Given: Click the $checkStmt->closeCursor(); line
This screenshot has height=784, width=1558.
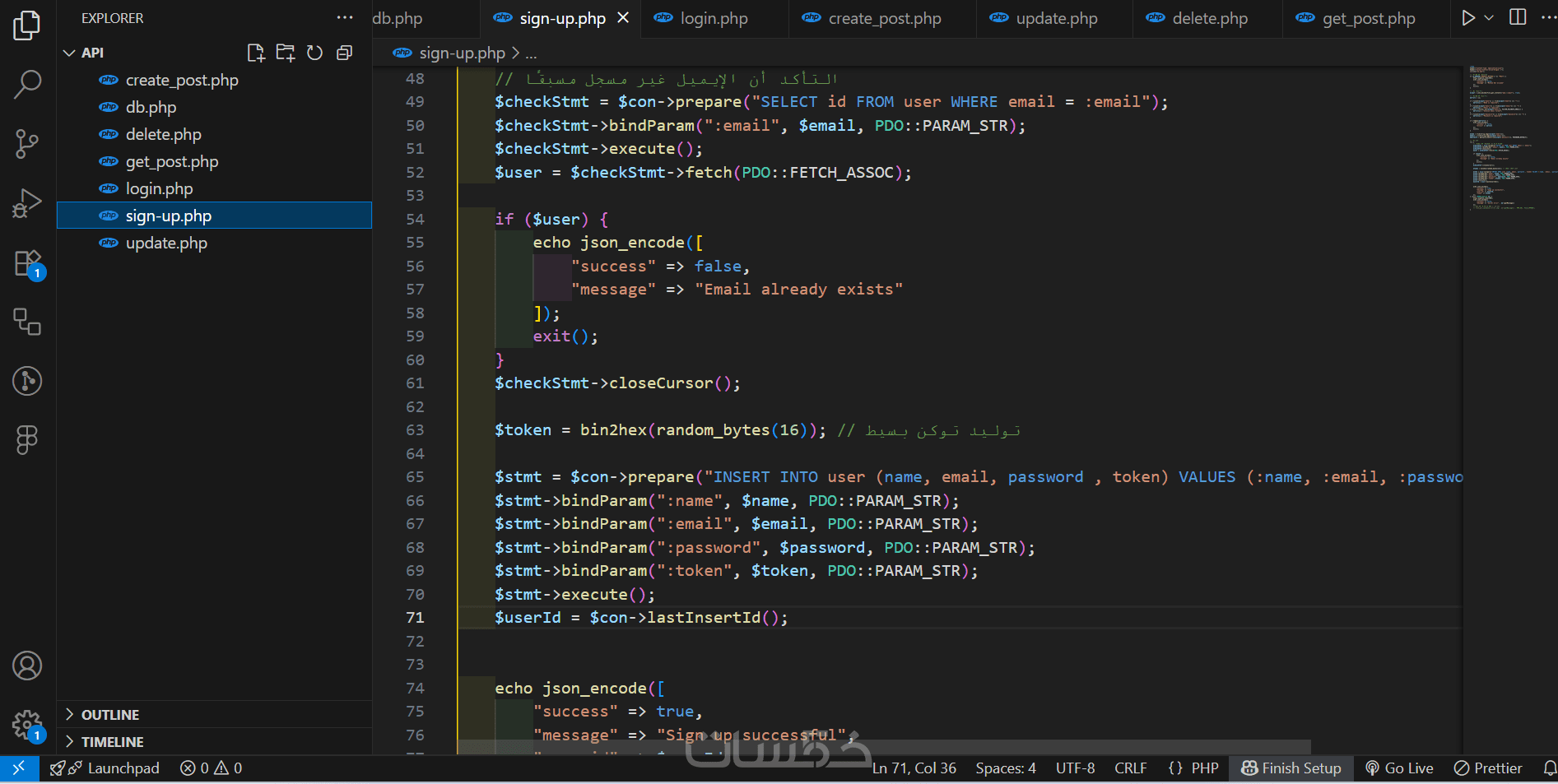Looking at the screenshot, I should point(617,383).
